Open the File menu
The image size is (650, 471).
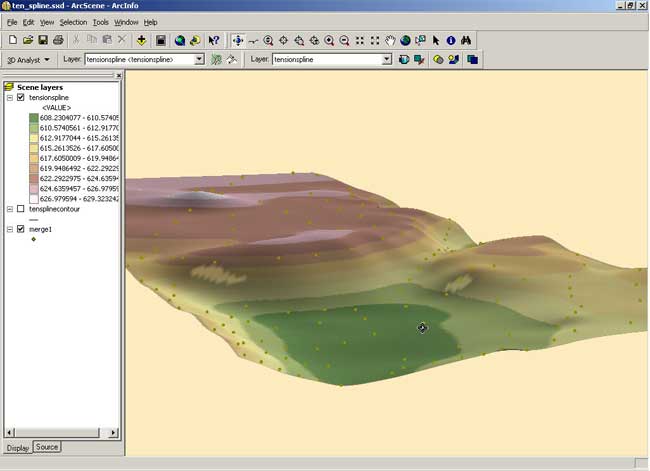tap(12, 22)
